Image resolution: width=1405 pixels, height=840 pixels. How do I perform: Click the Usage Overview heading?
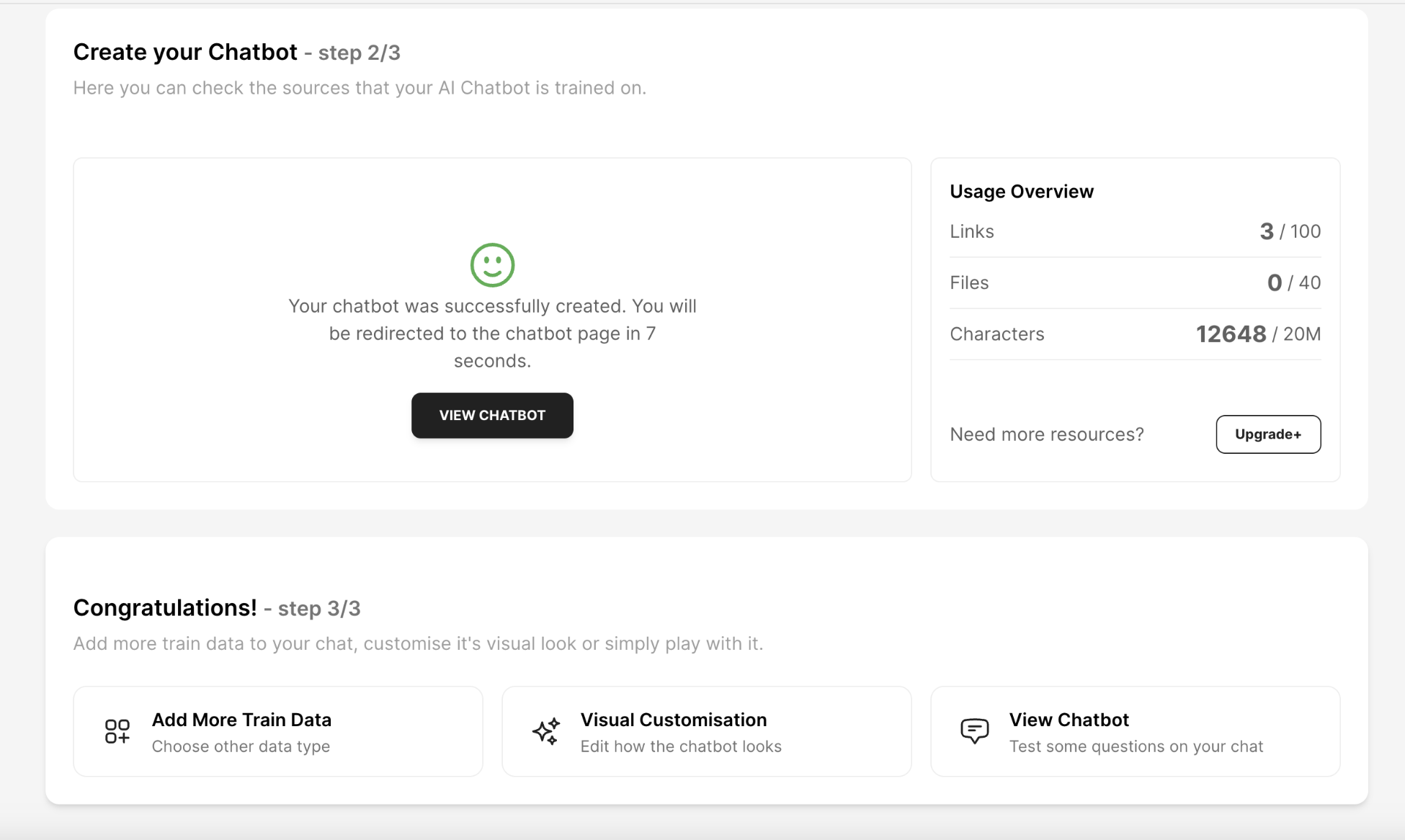tap(1021, 192)
